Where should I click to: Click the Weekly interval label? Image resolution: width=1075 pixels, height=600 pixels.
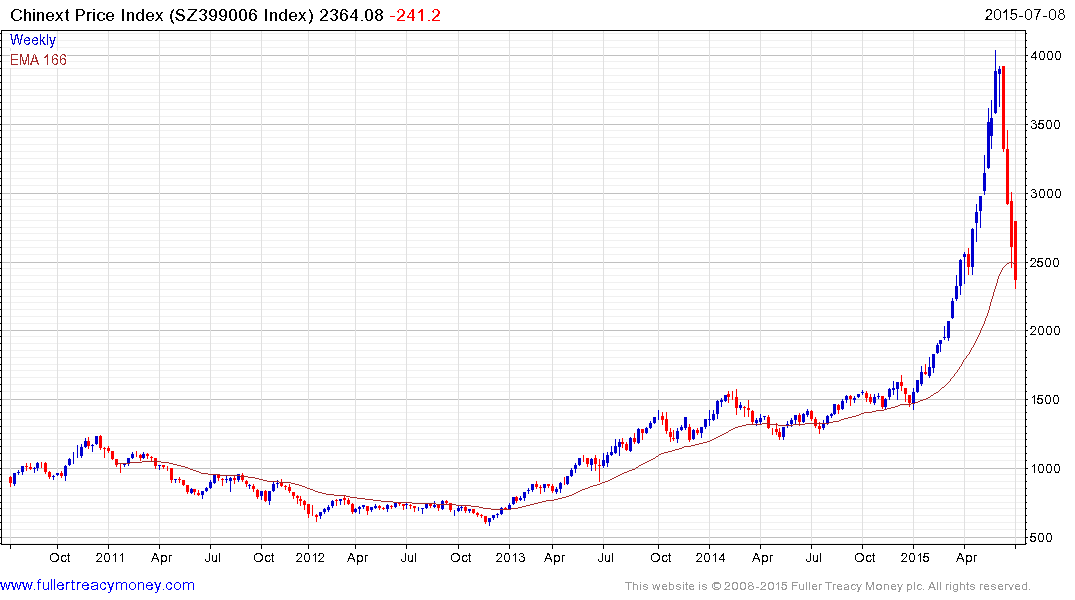[x=33, y=40]
